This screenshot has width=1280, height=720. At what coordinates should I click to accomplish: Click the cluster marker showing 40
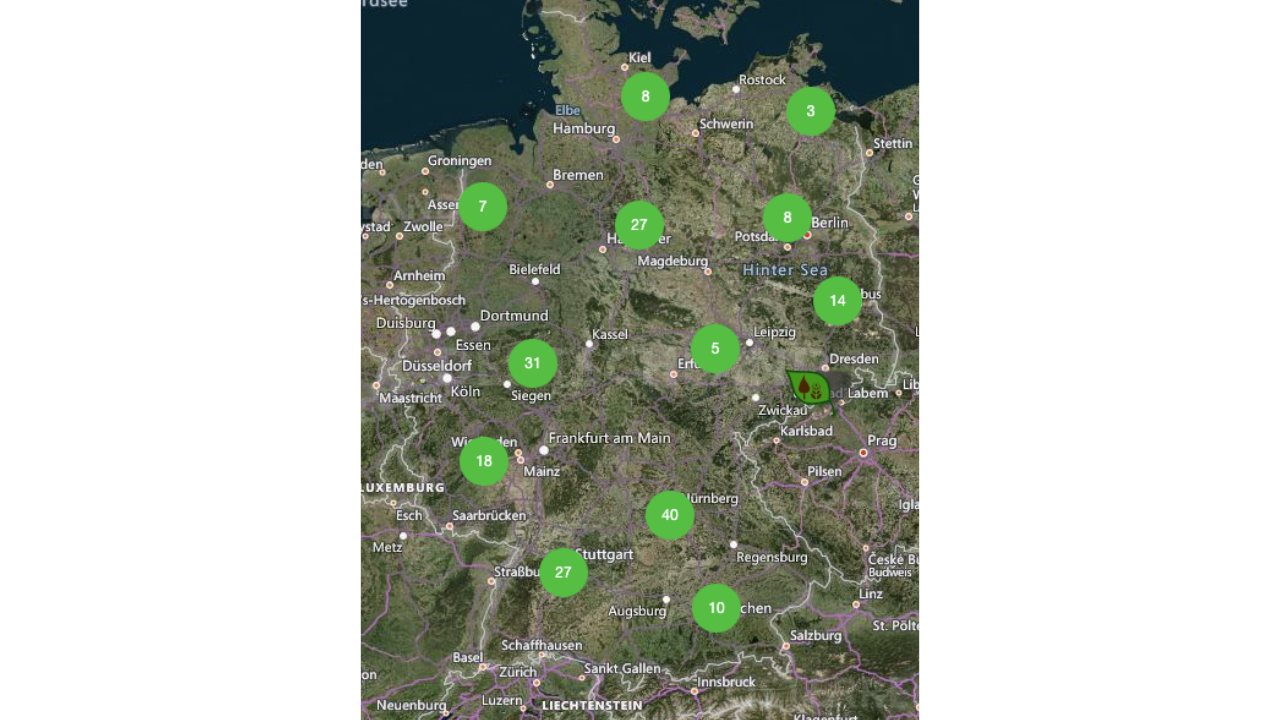670,515
